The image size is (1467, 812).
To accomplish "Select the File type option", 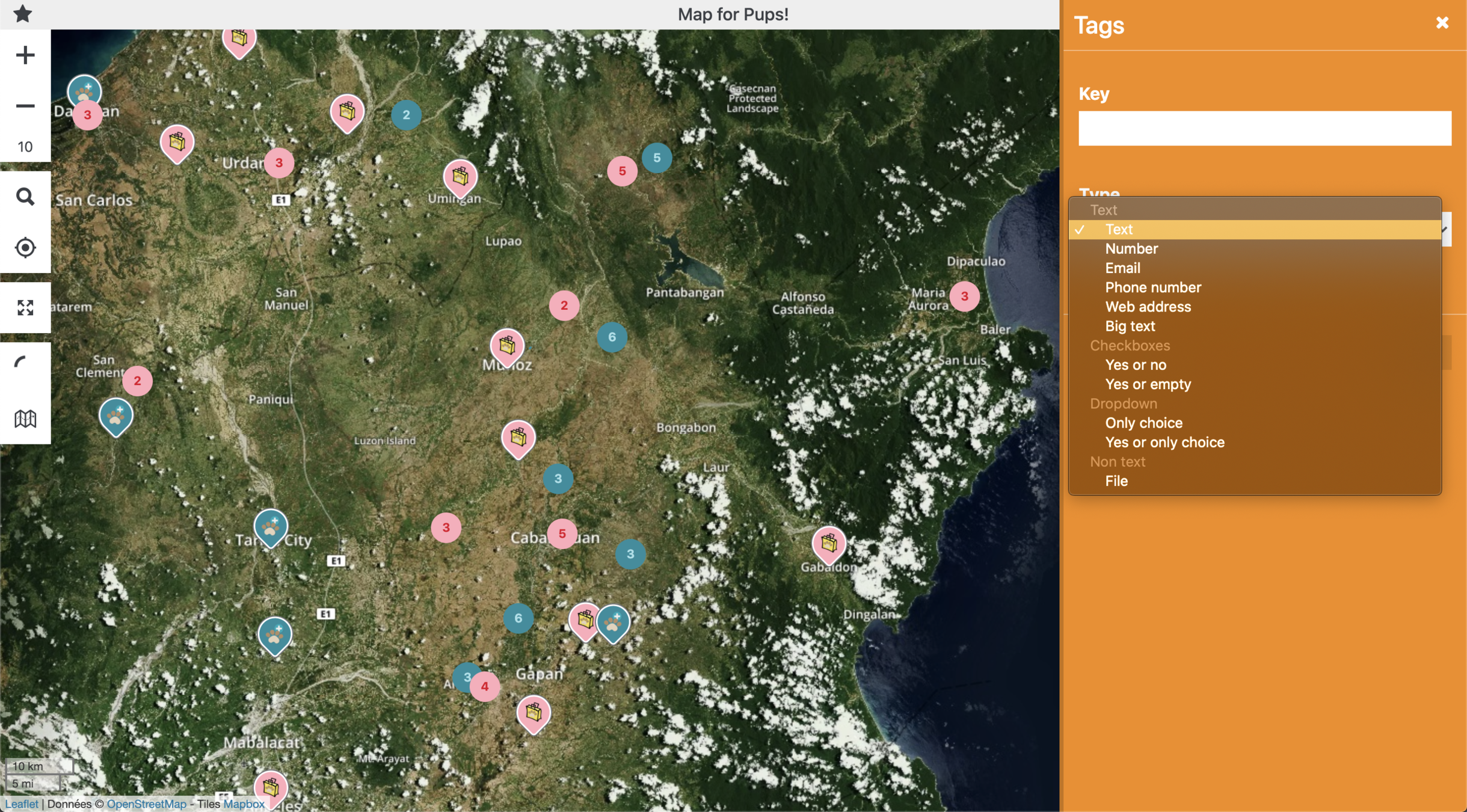I will 1116,481.
